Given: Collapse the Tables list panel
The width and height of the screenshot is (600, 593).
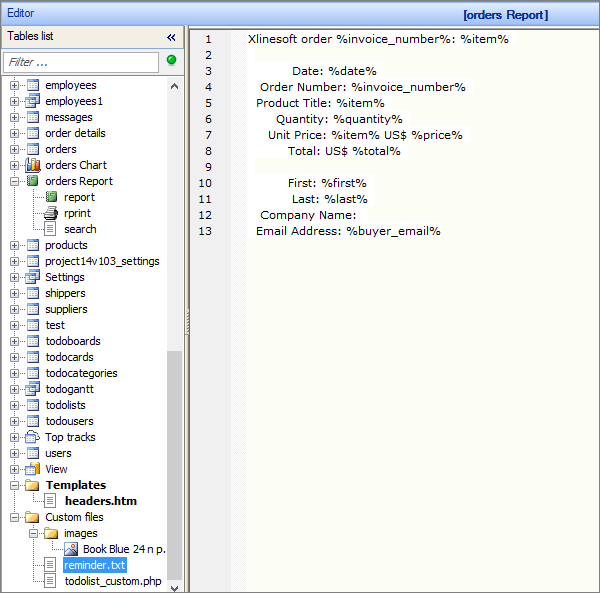Looking at the screenshot, I should click(x=171, y=37).
